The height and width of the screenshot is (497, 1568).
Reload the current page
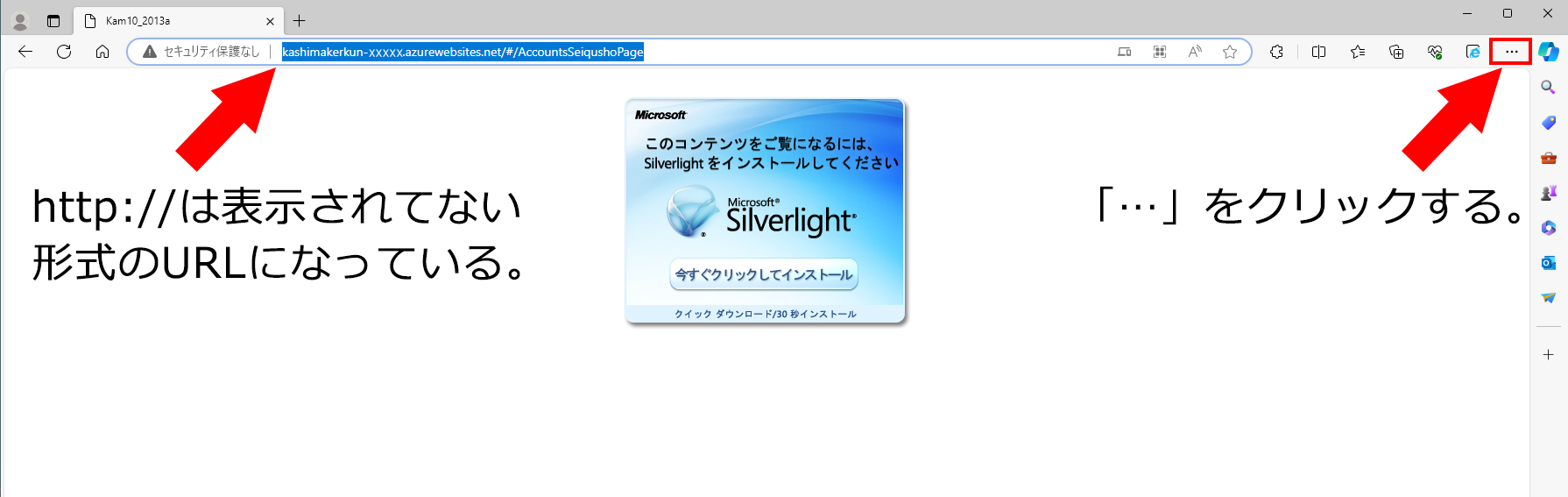tap(64, 52)
